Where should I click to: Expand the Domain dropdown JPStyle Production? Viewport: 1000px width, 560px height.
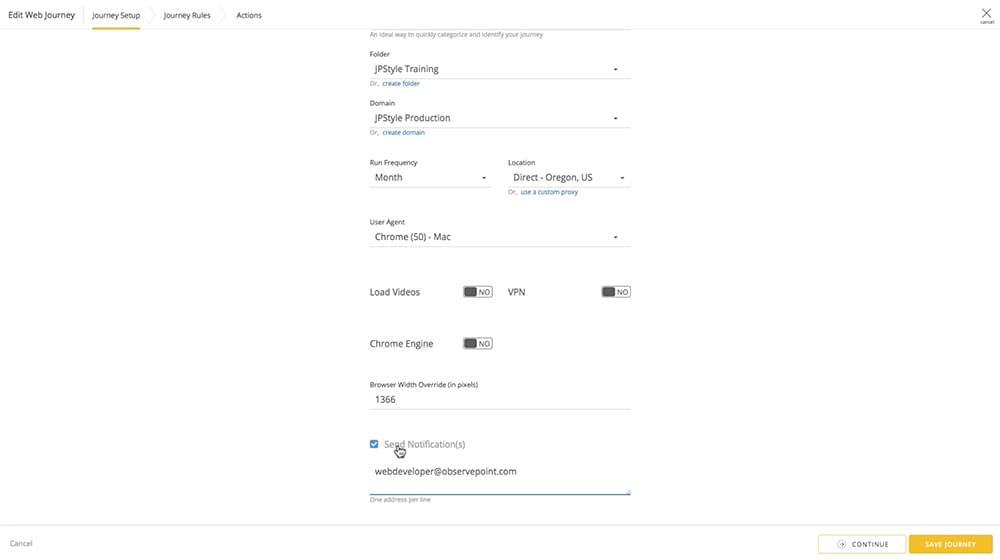[499, 118]
